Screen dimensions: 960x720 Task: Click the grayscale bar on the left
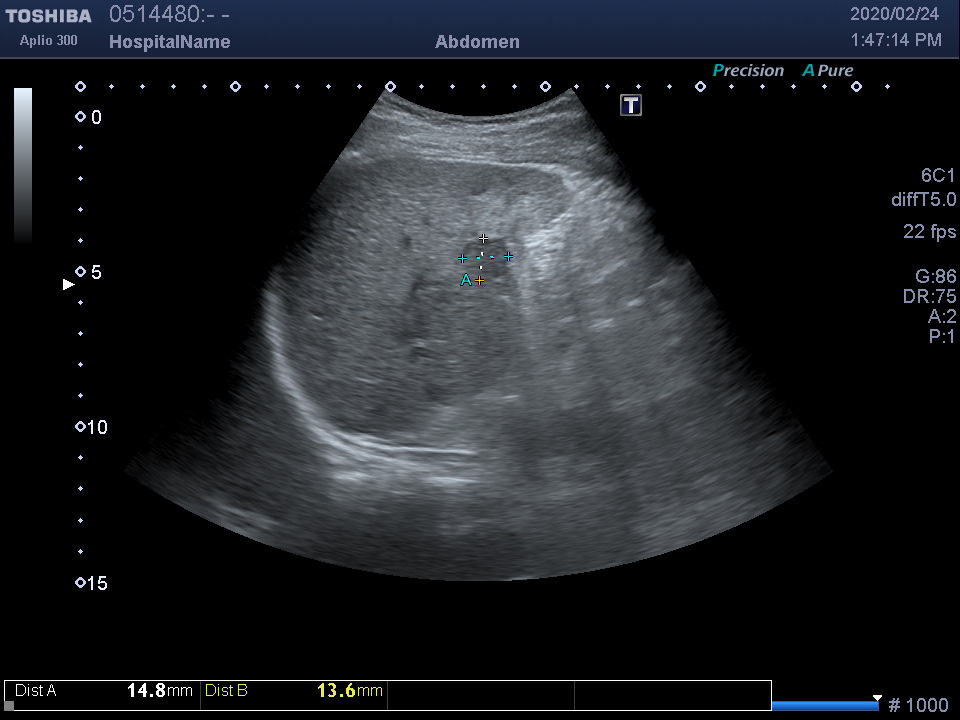click(x=23, y=165)
